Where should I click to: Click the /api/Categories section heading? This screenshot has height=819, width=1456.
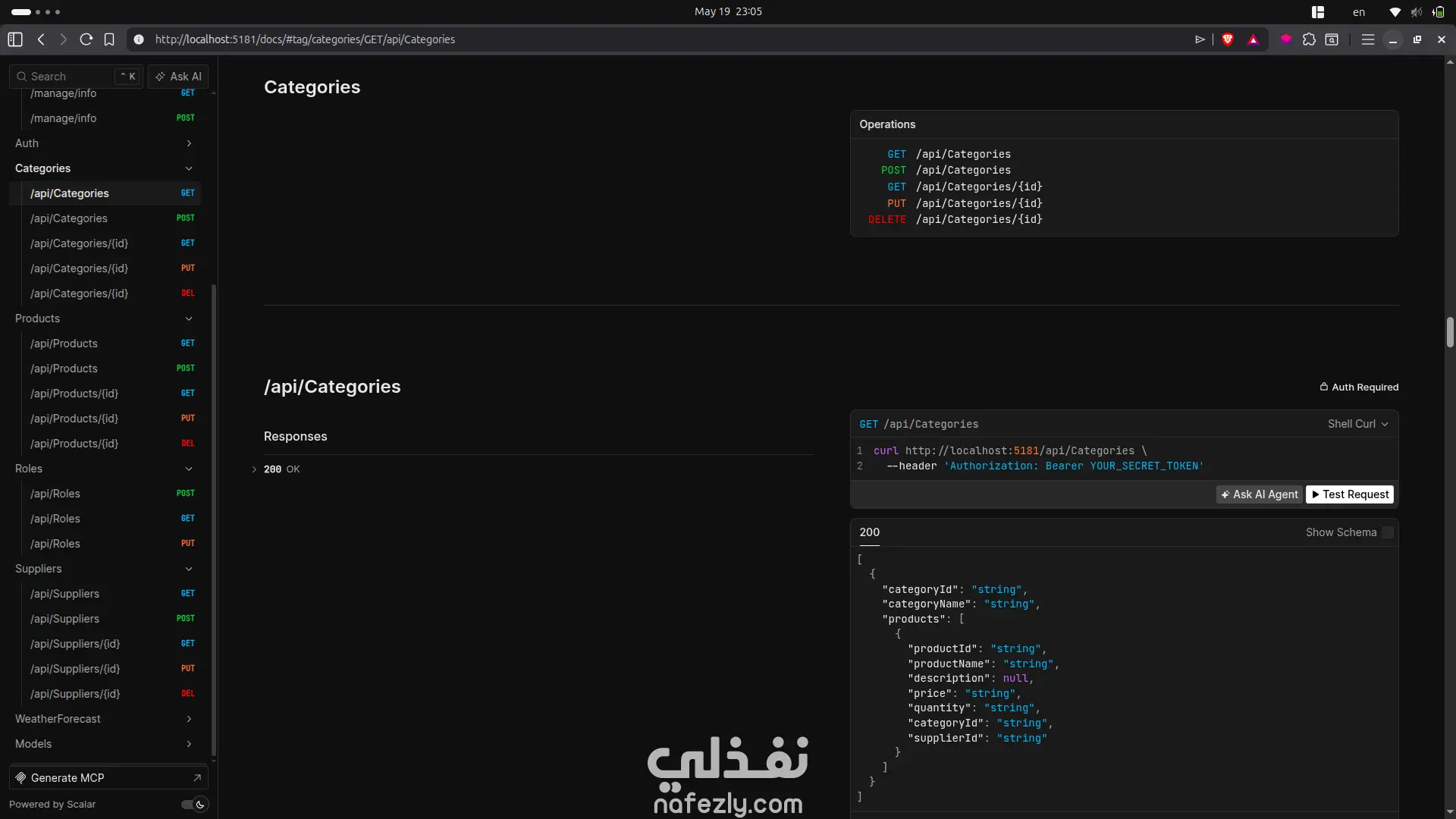pos(332,387)
